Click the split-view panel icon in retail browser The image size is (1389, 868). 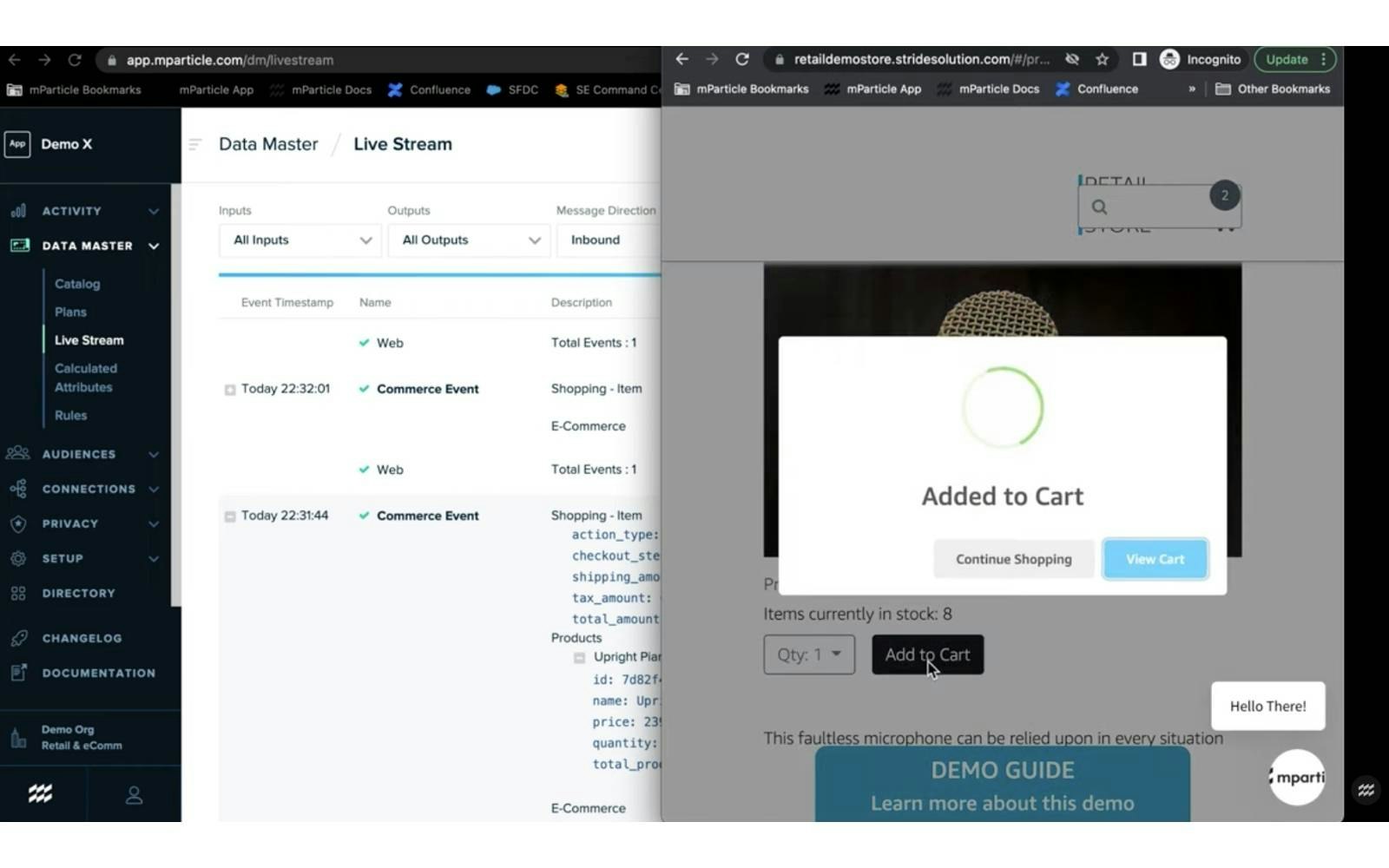[x=1139, y=59]
